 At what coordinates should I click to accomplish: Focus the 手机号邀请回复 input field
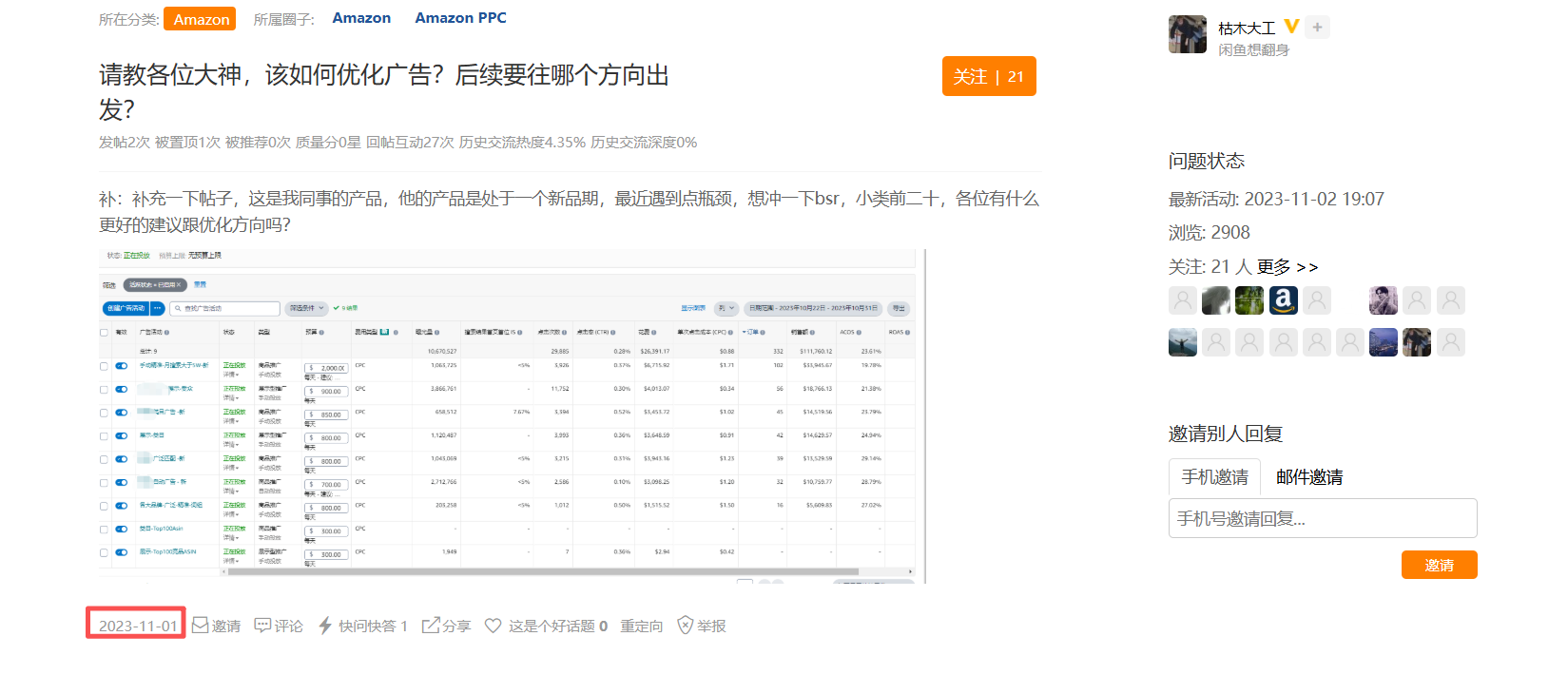(1322, 518)
